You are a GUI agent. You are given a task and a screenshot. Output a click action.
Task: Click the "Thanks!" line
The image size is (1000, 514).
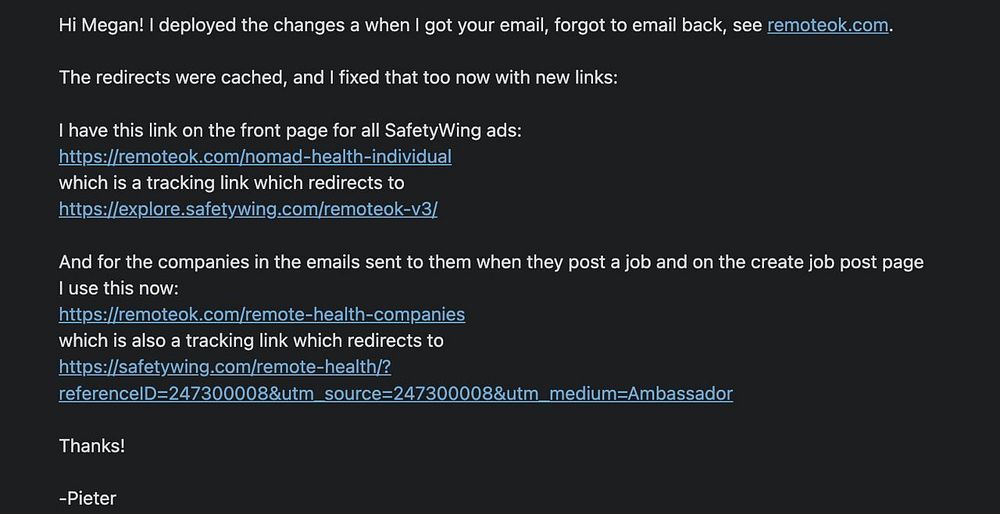pos(92,446)
